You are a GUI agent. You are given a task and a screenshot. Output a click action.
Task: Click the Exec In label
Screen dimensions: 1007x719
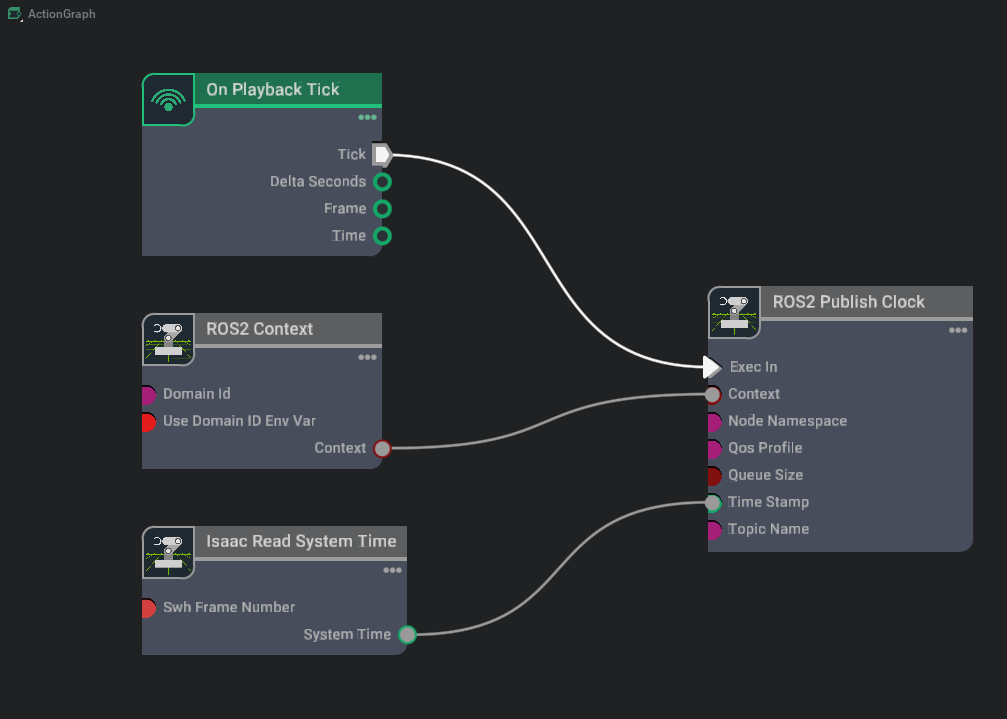tap(754, 367)
